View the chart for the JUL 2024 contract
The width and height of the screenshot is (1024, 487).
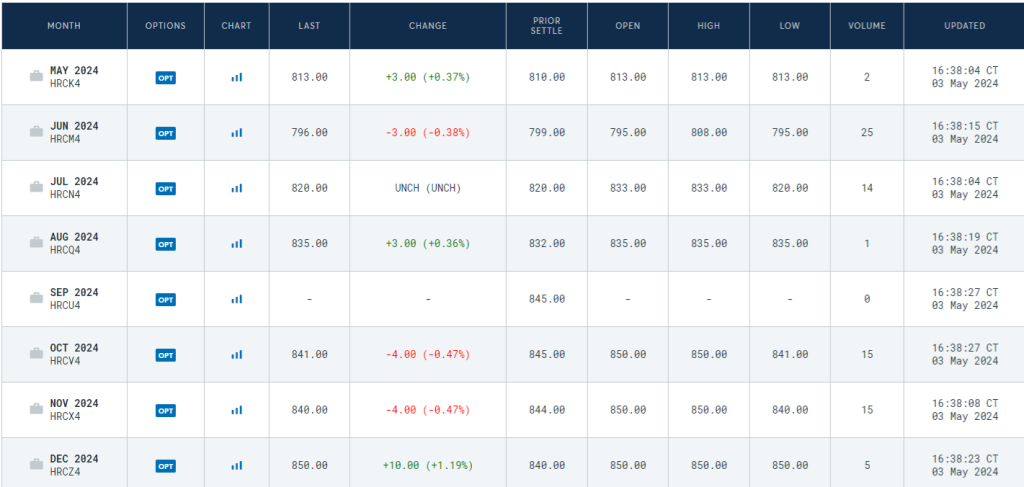[x=237, y=188]
